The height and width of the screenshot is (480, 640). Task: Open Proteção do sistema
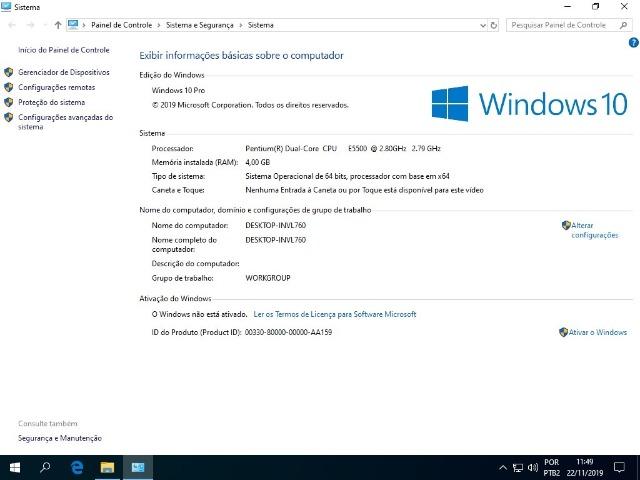click(x=51, y=102)
